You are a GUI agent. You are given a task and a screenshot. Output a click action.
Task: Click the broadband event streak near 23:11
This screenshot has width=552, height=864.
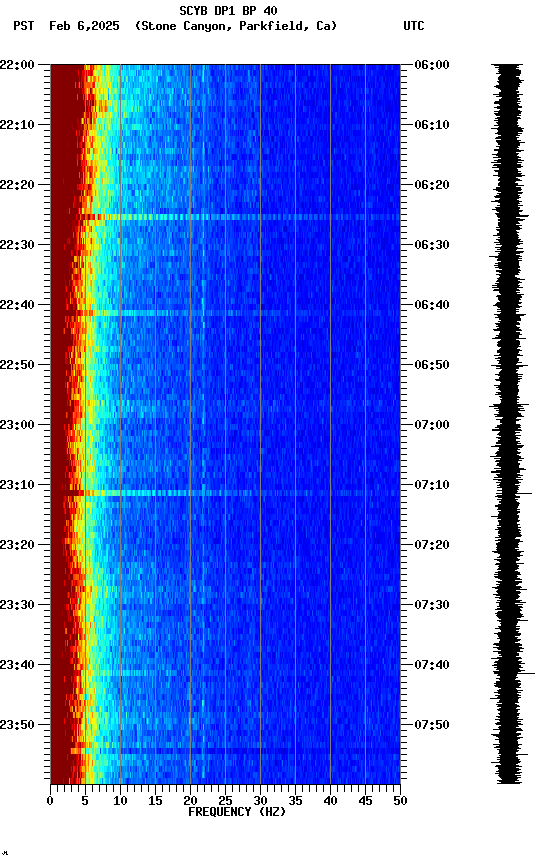(225, 493)
